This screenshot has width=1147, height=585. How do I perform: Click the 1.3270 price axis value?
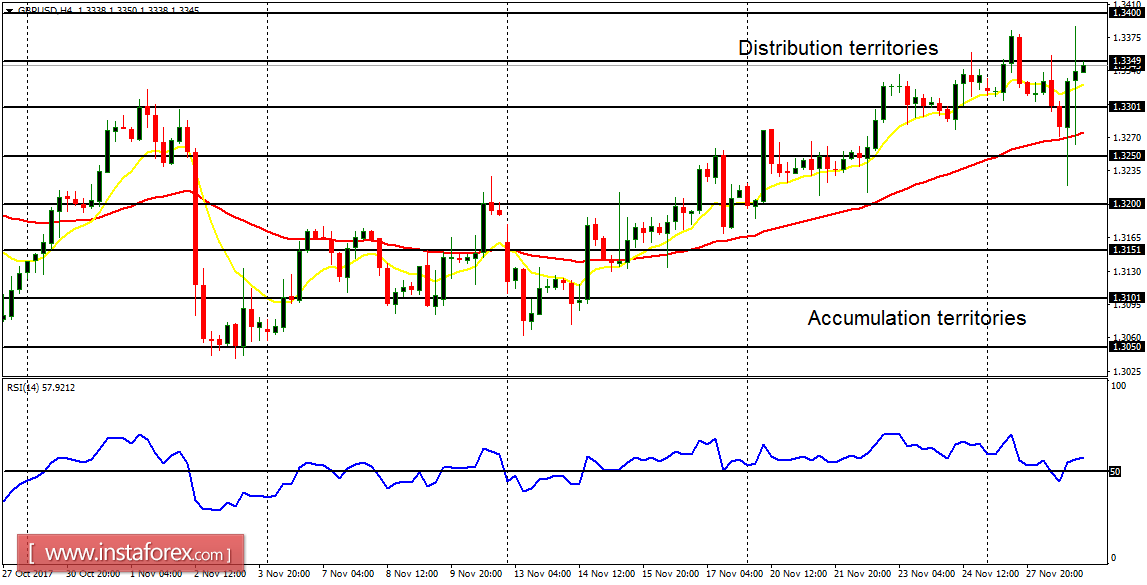(x=1127, y=137)
